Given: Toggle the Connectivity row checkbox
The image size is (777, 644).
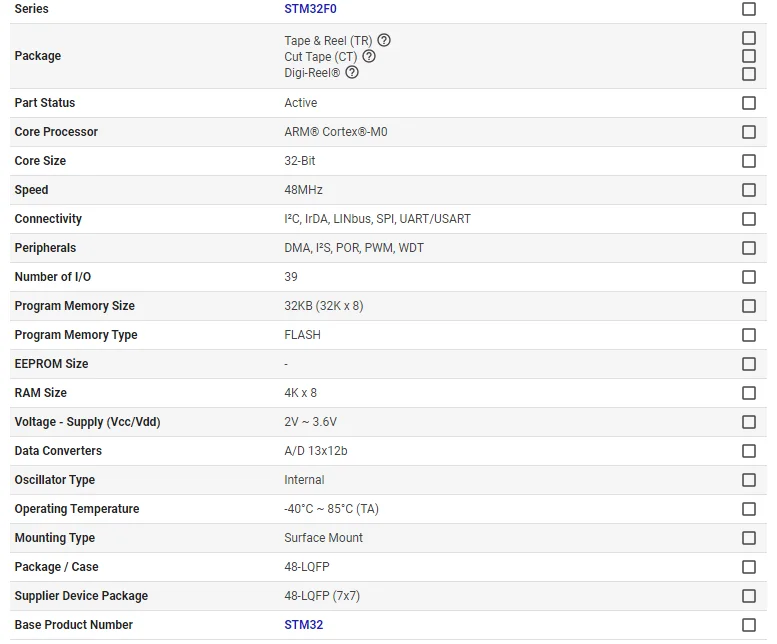Looking at the screenshot, I should click(x=749, y=219).
